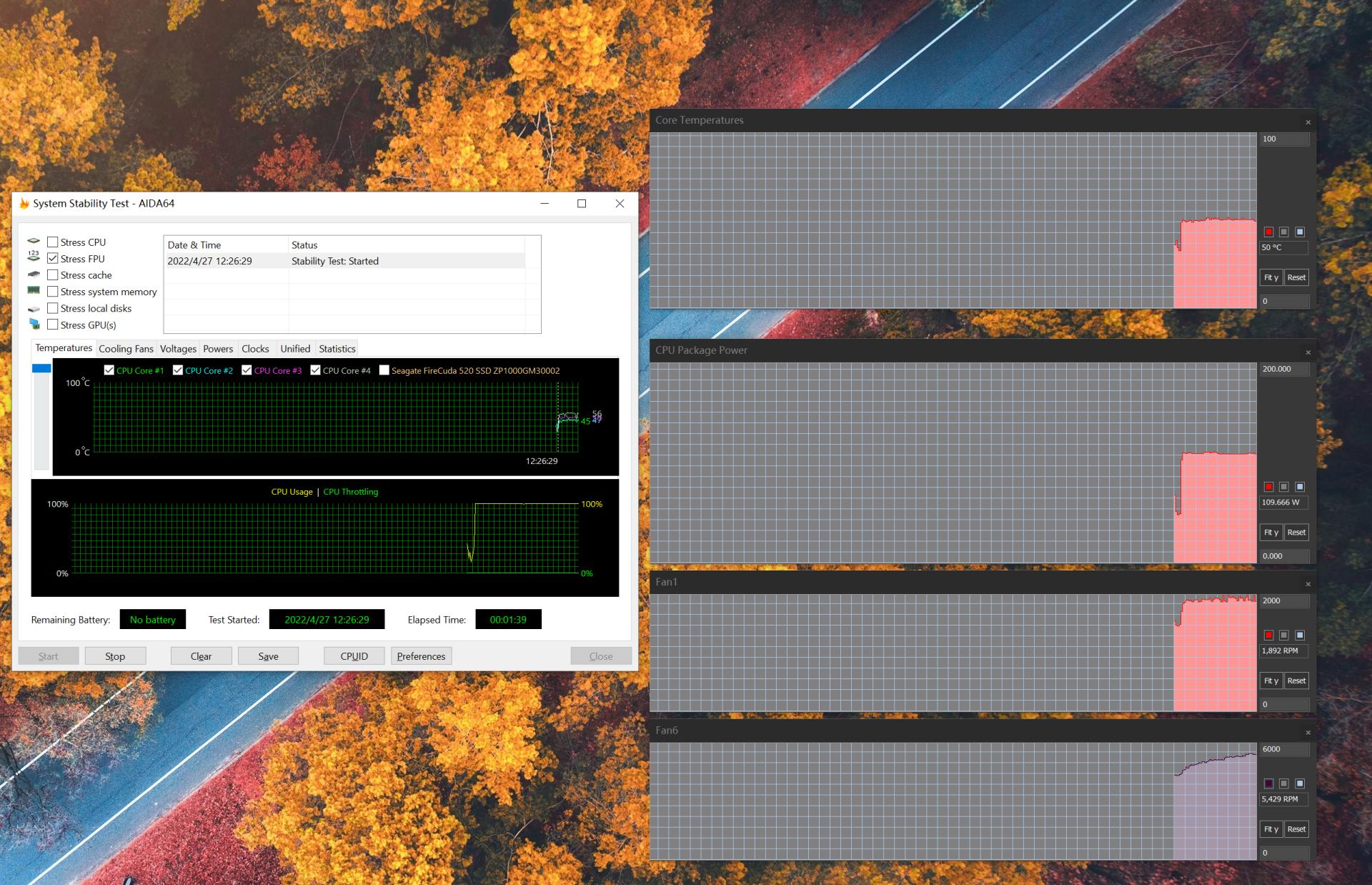Image resolution: width=1372 pixels, height=885 pixels.
Task: Click the CPU chip icon beside Stress CPU
Action: (x=33, y=242)
